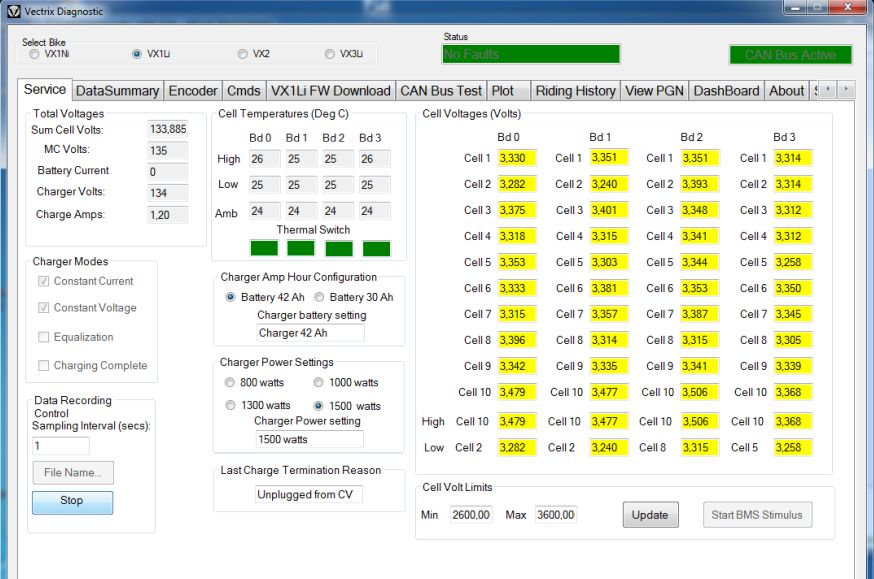The width and height of the screenshot is (874, 579).
Task: Go to the Riding History tab
Action: click(575, 91)
